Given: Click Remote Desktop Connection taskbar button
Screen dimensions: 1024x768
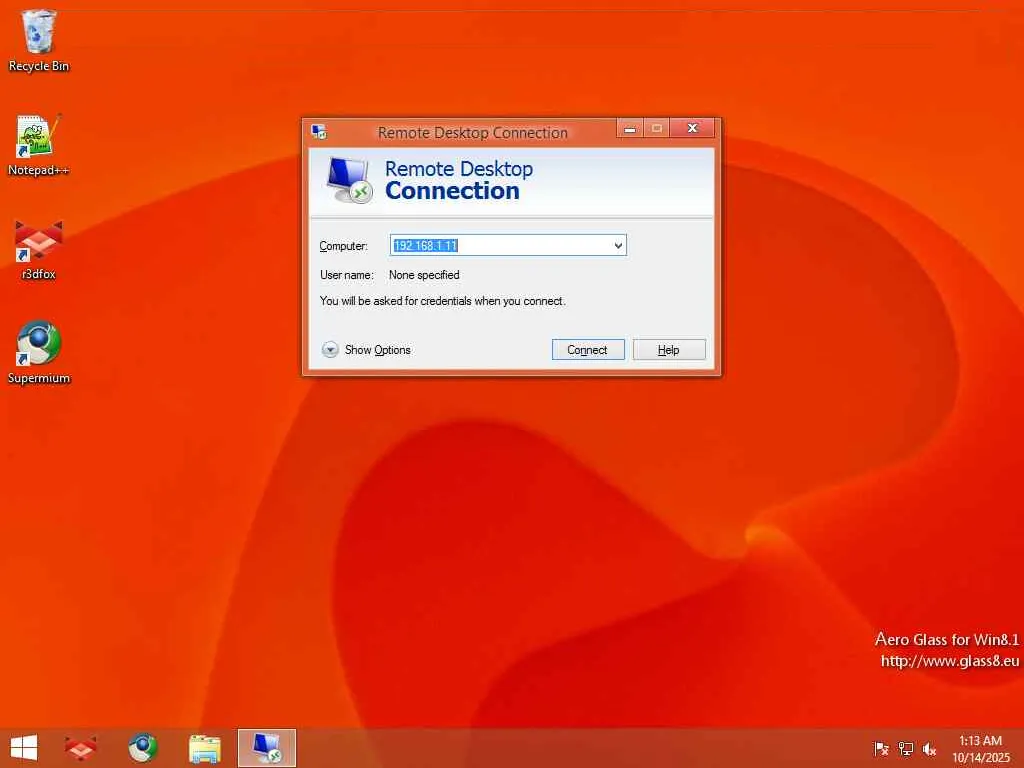Looking at the screenshot, I should click(x=266, y=748).
